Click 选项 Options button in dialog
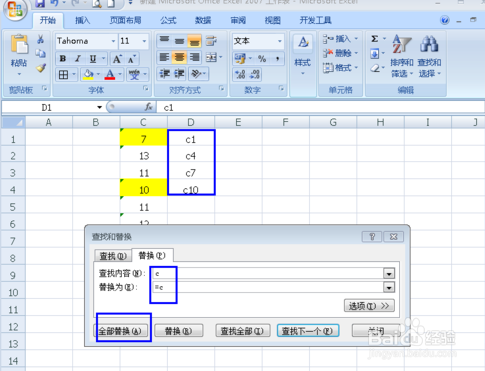Screen dimensions: 485x371 [369, 306]
